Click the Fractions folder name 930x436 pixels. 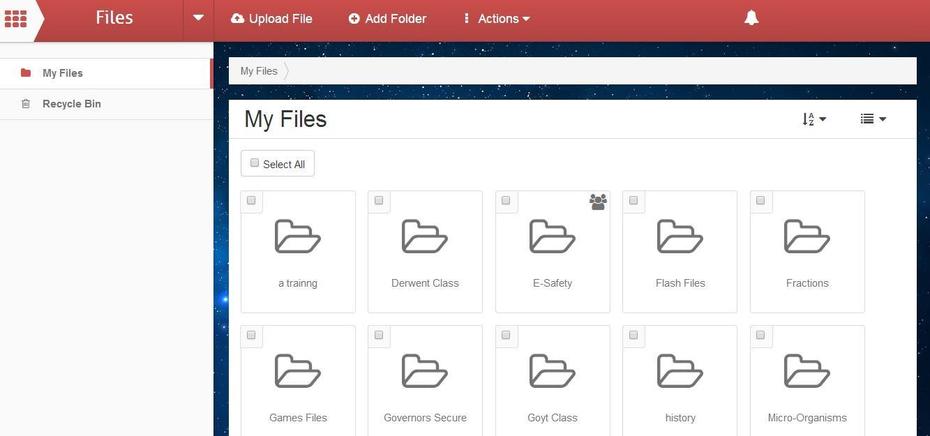[x=807, y=284]
